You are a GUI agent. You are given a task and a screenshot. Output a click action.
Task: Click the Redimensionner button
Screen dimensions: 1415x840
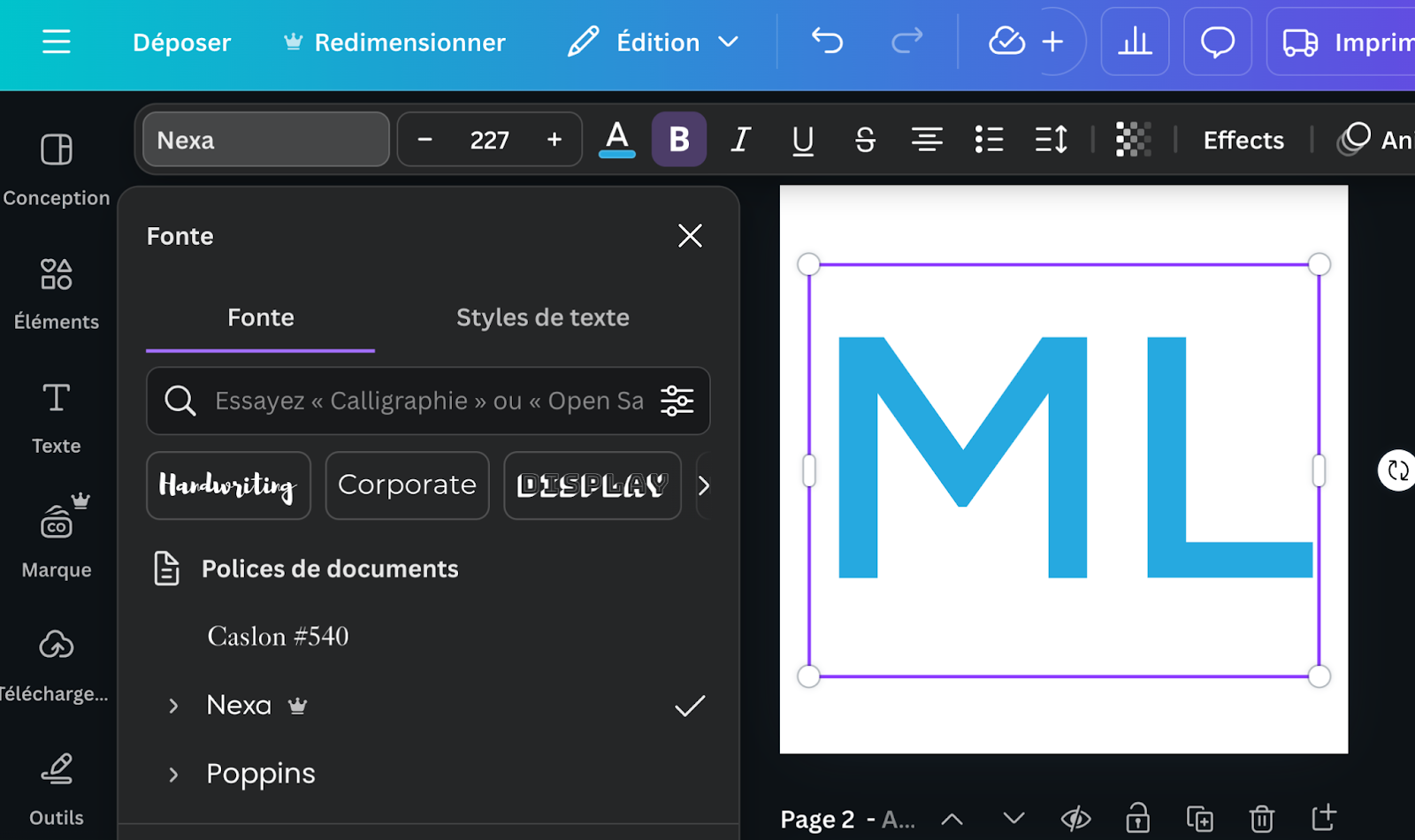[409, 42]
